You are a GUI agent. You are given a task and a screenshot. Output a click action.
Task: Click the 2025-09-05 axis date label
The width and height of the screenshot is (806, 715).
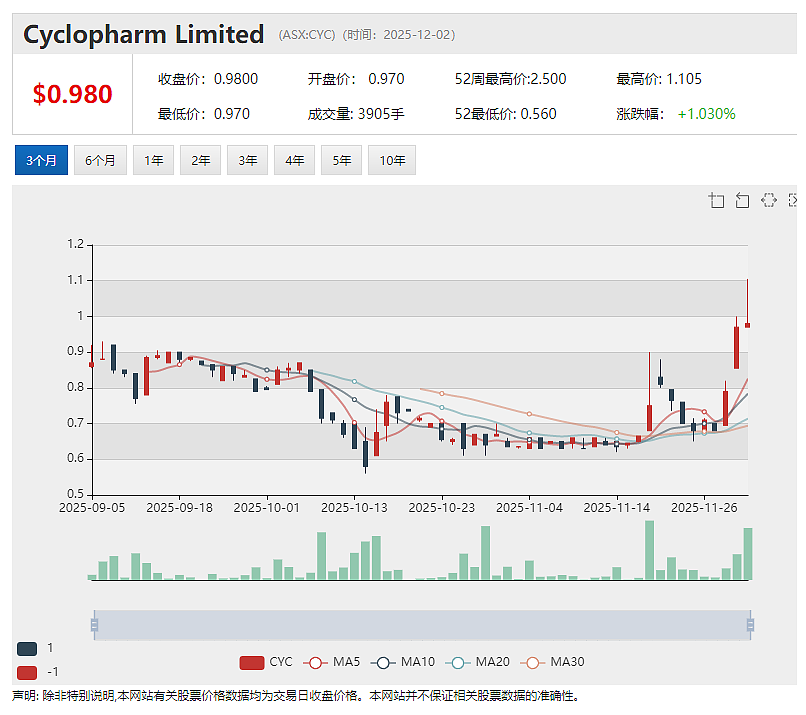pos(92,508)
